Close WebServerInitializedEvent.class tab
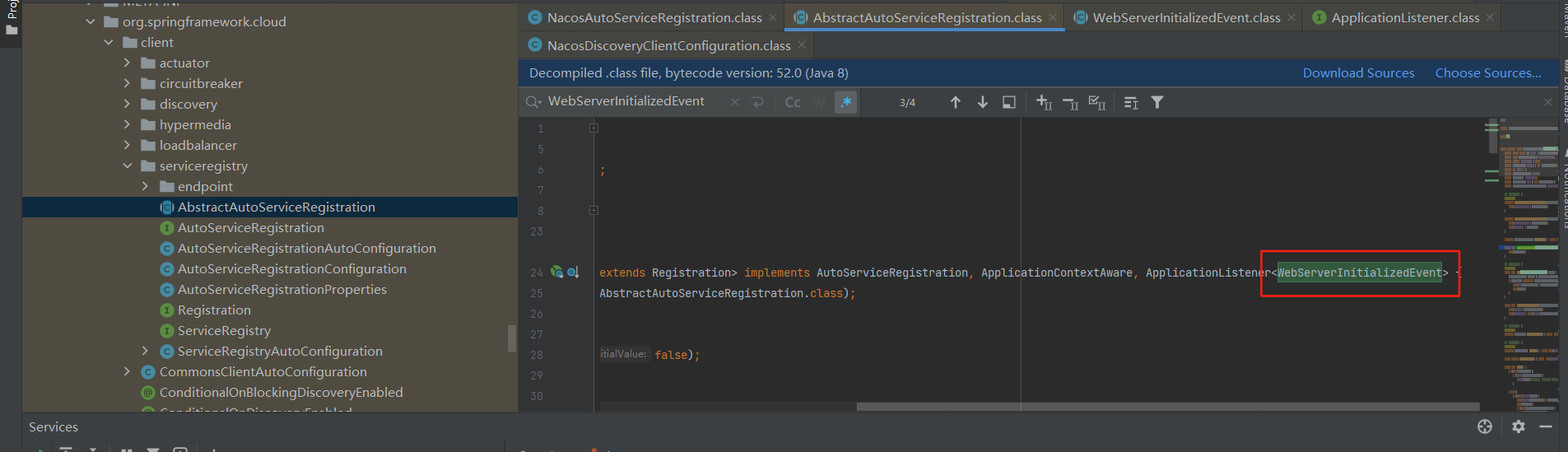The height and width of the screenshot is (452, 1568). (x=1291, y=17)
